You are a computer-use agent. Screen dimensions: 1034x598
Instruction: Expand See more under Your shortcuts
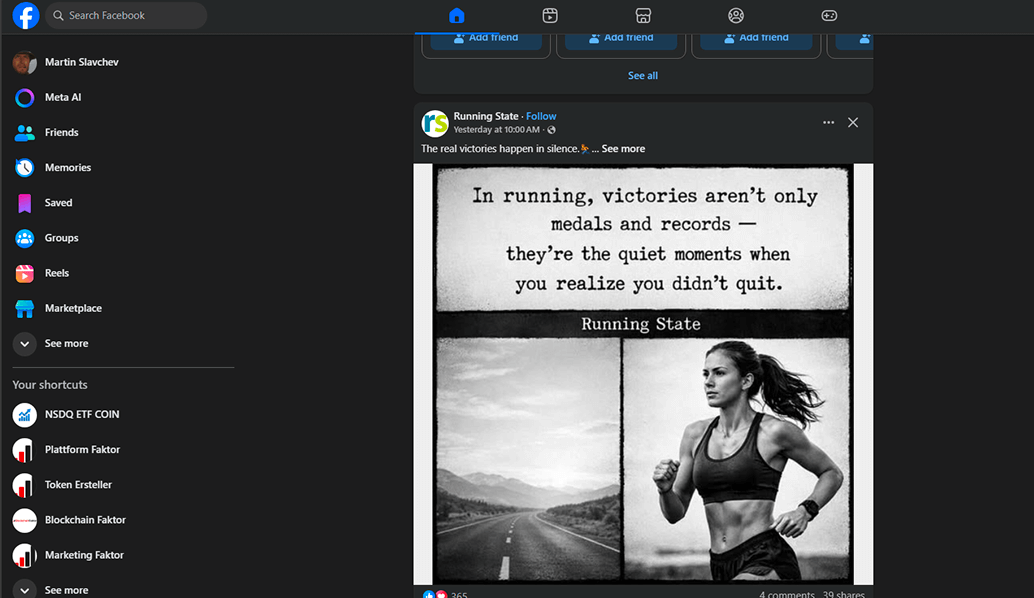[66, 589]
